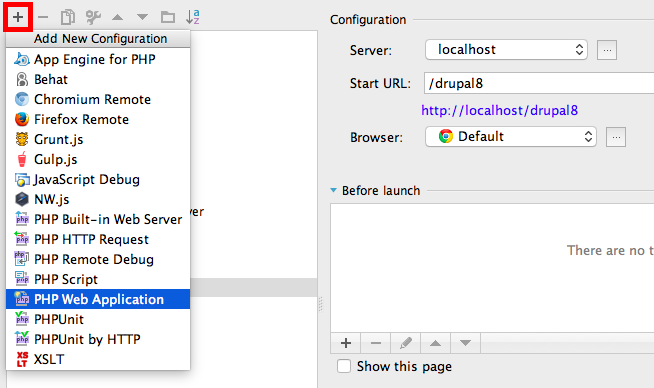Add a Before launch task
This screenshot has height=388, width=654.
(346, 343)
